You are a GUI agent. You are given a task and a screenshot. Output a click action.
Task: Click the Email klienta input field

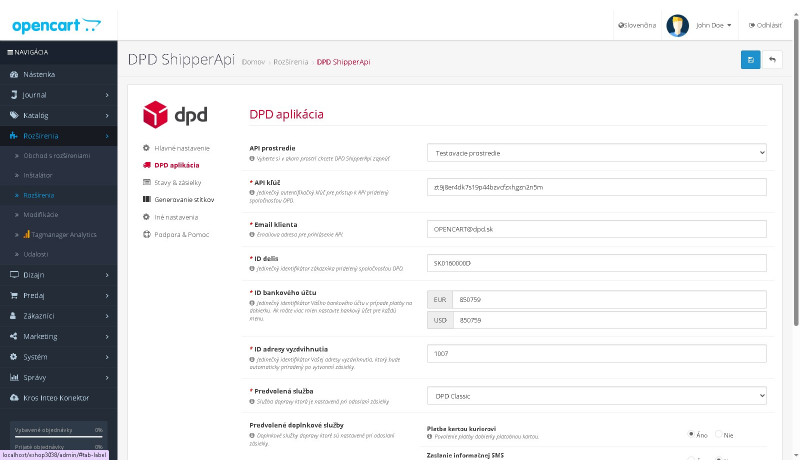tap(596, 229)
